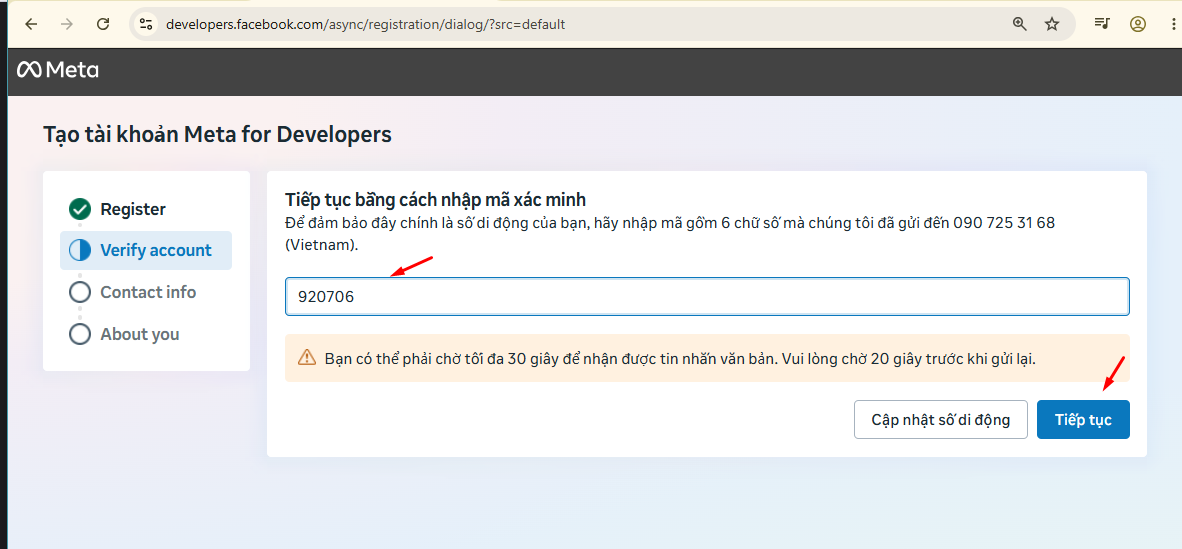Click the Contact info step circle
The height and width of the screenshot is (549, 1182).
pos(80,292)
